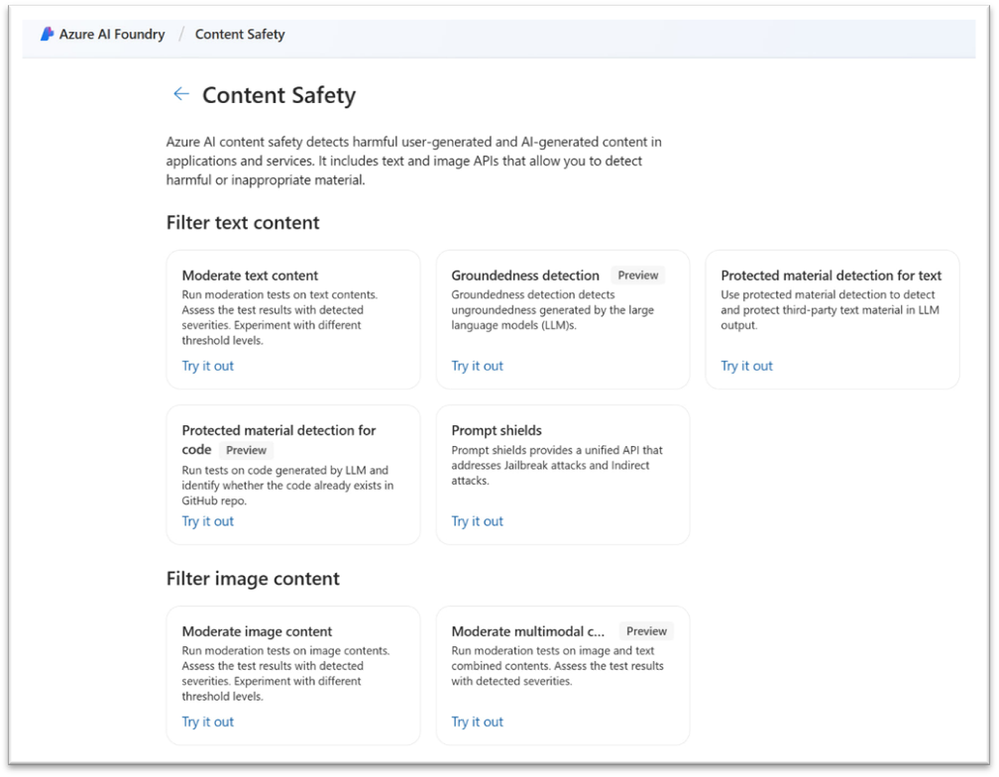Image resolution: width=999 pixels, height=777 pixels.
Task: Click Protected material detection for text title
Action: (x=831, y=276)
